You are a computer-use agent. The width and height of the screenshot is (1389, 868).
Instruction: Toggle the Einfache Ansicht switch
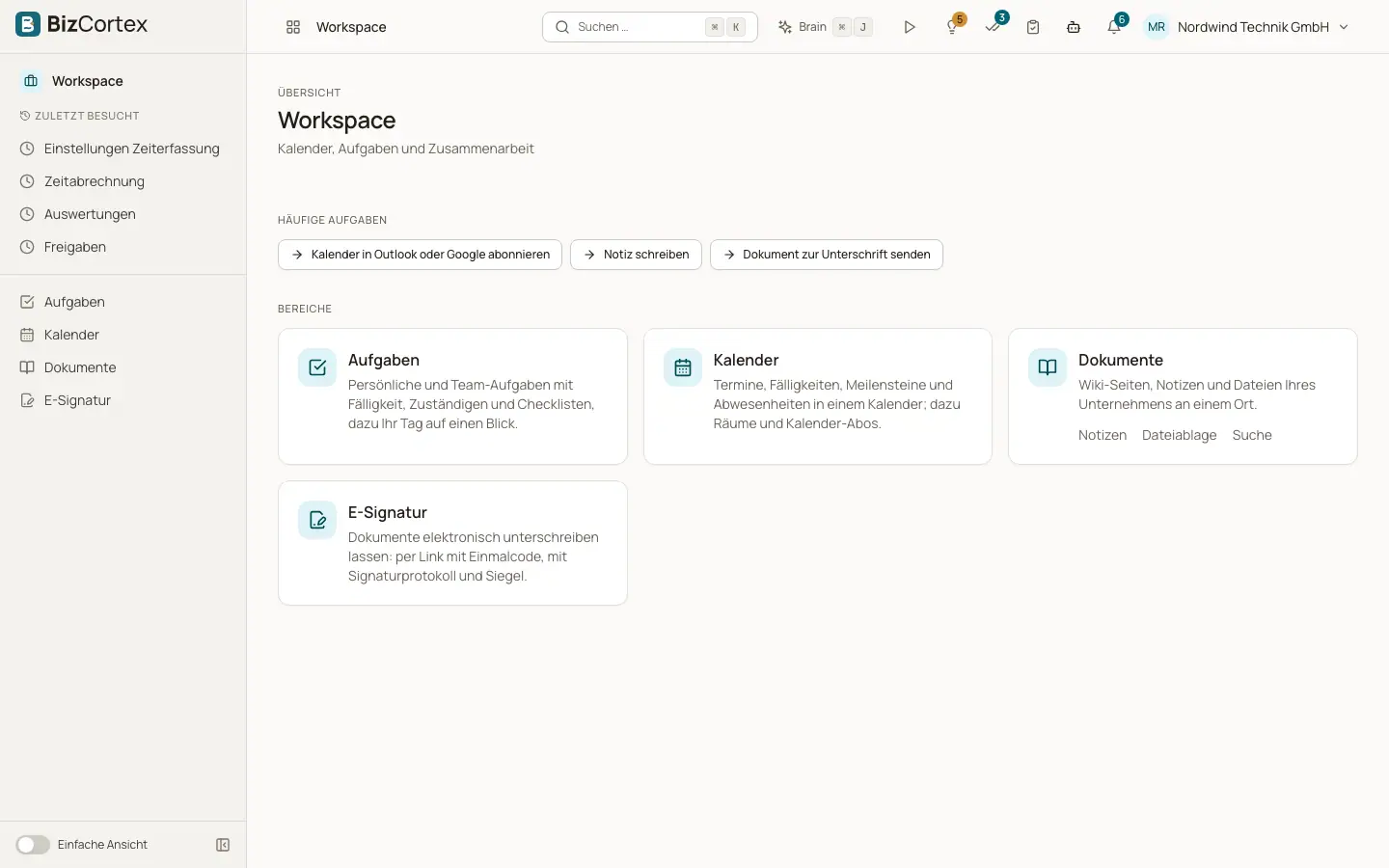33,845
